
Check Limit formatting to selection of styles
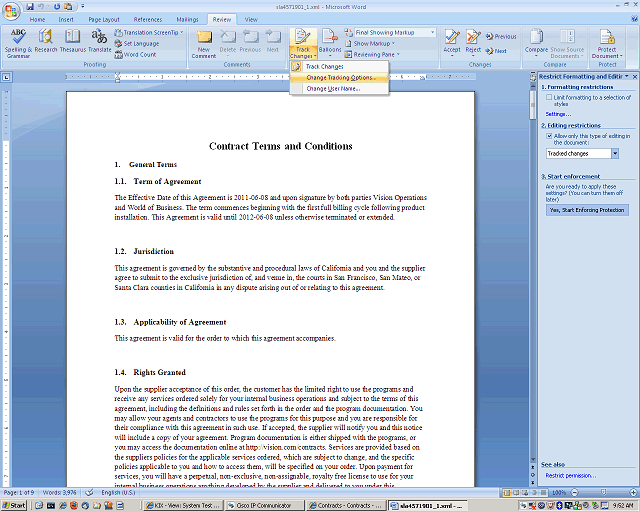tap(549, 97)
